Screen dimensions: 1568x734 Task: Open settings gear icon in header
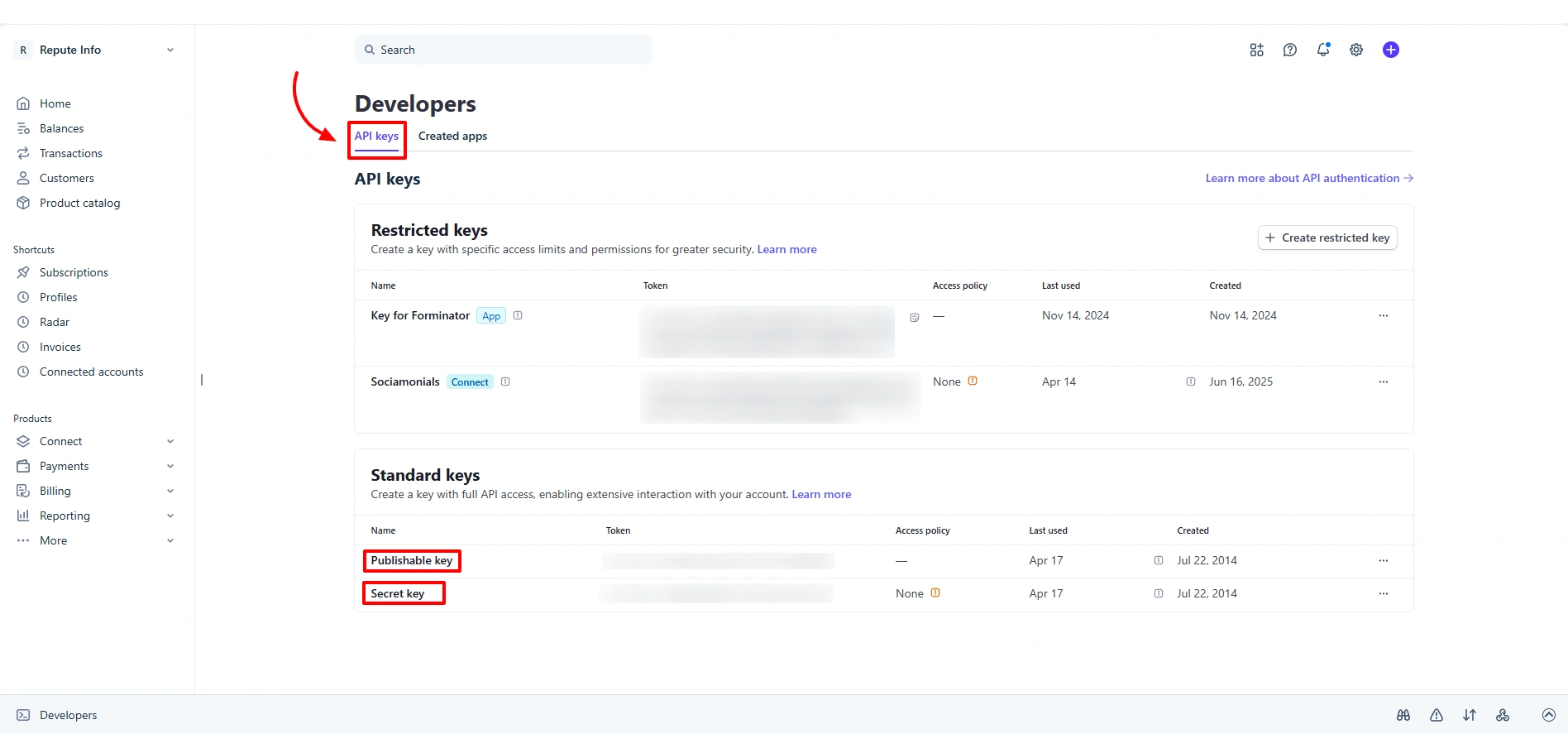[1356, 50]
